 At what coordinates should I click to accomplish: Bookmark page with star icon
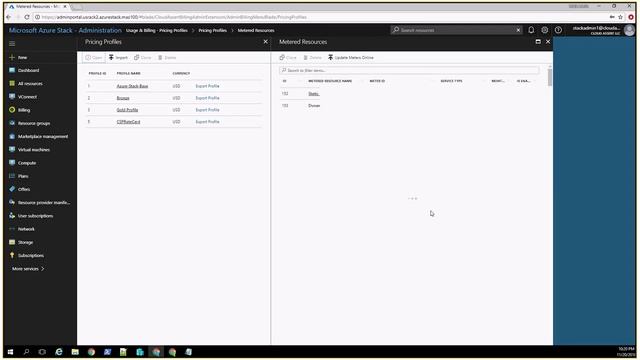620,17
